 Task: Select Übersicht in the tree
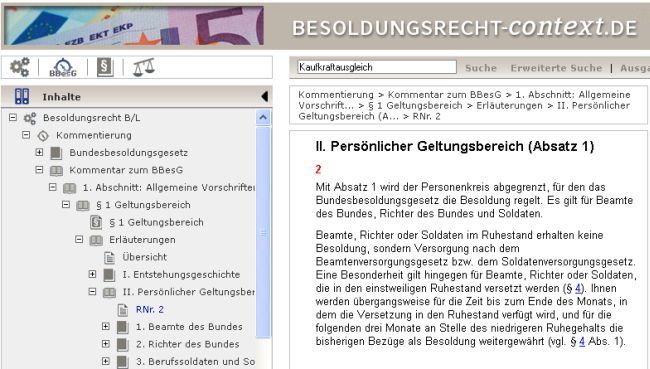coord(144,257)
